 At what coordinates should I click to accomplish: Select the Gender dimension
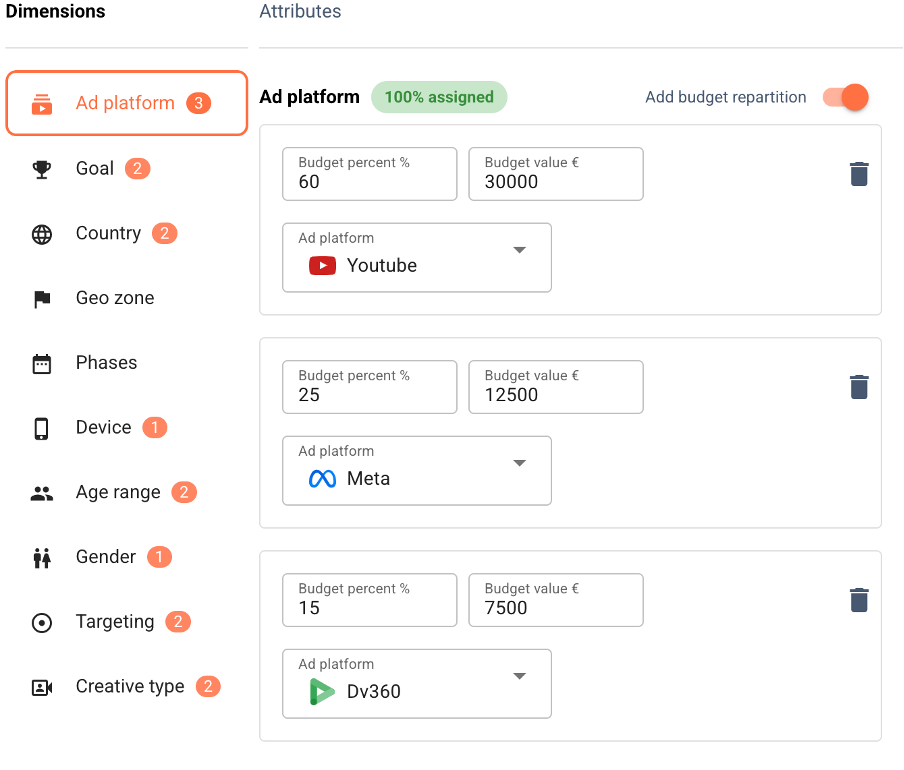tap(106, 557)
